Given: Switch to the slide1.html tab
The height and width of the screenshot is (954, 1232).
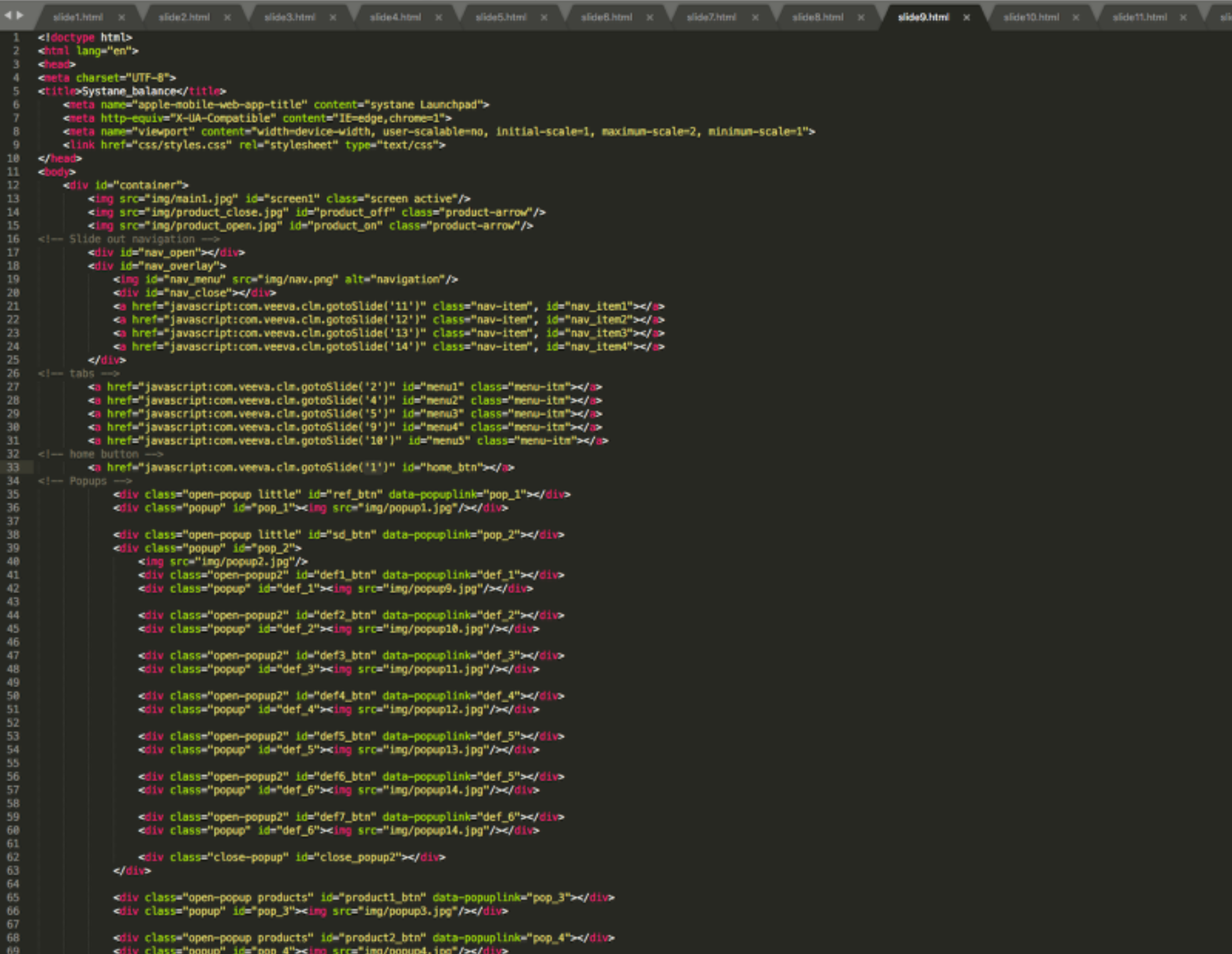Looking at the screenshot, I should pyautogui.click(x=78, y=17).
